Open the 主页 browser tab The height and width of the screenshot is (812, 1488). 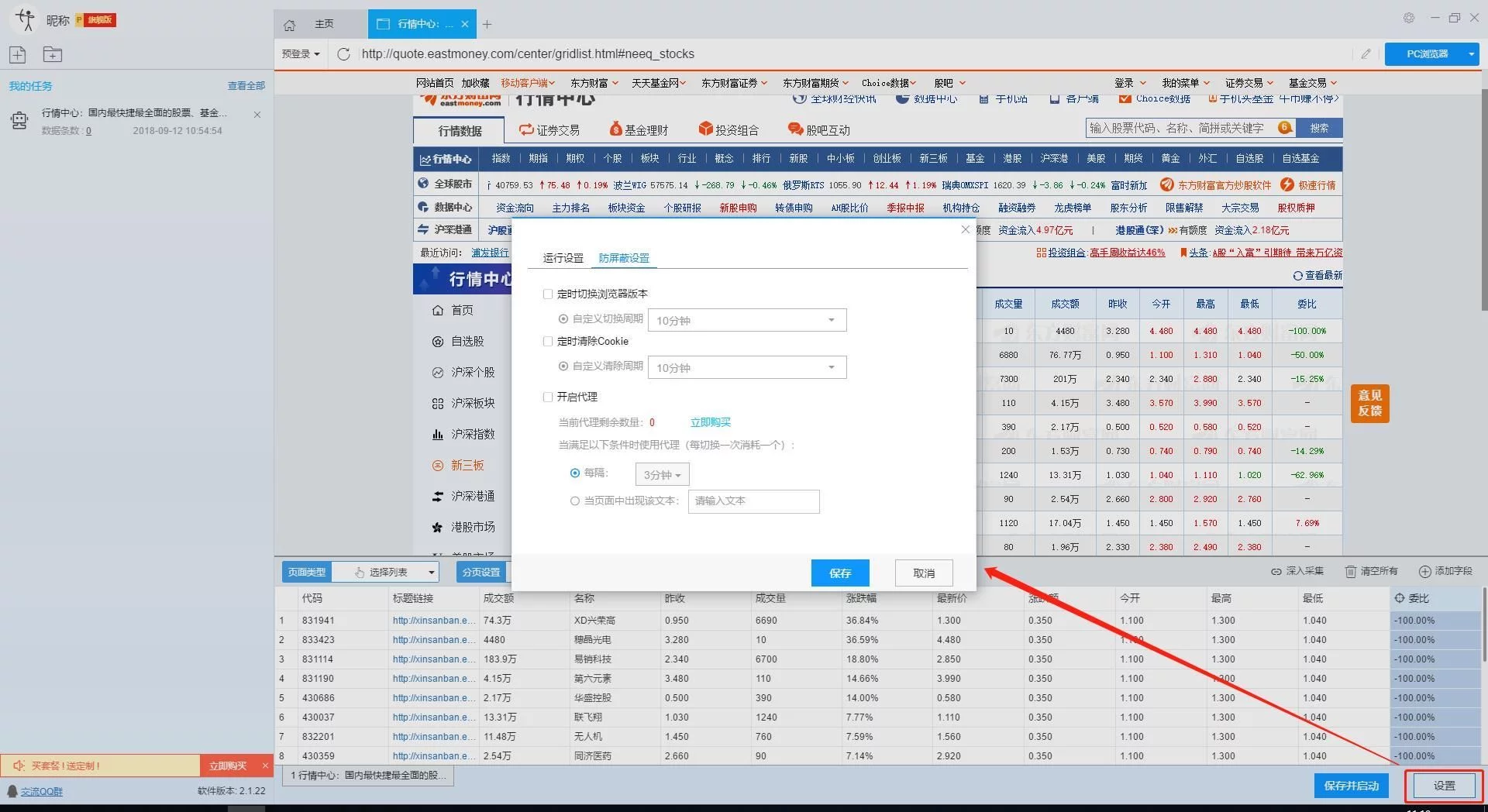324,24
